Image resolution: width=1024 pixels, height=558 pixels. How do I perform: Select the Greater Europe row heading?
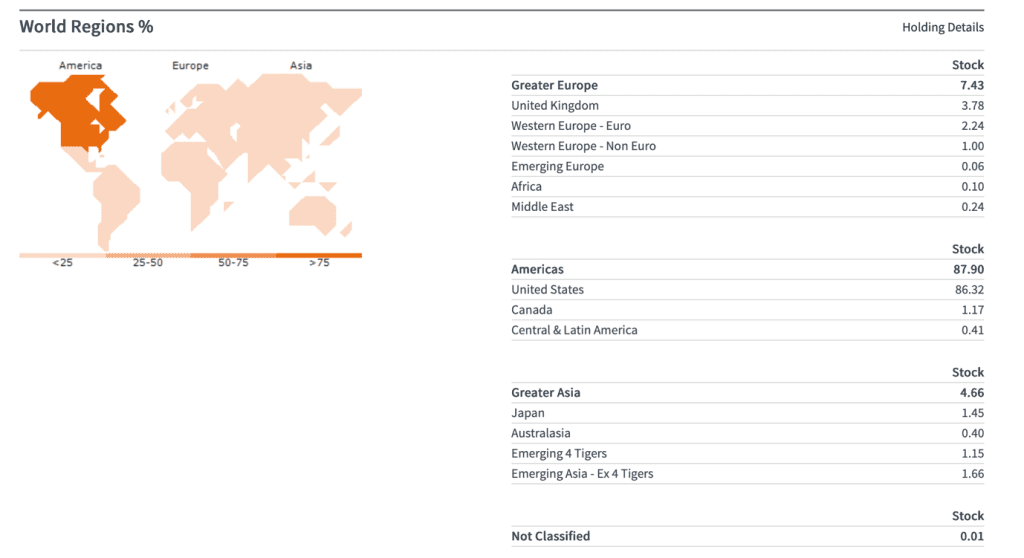[x=554, y=86]
